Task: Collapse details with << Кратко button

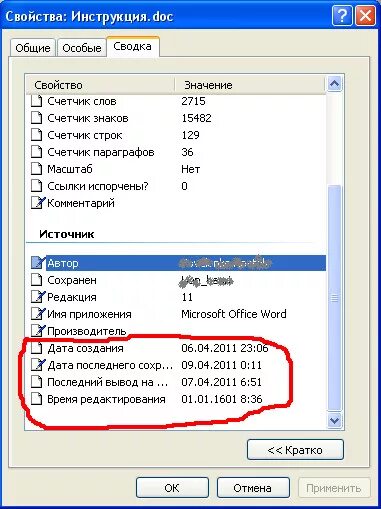Action: (x=295, y=450)
